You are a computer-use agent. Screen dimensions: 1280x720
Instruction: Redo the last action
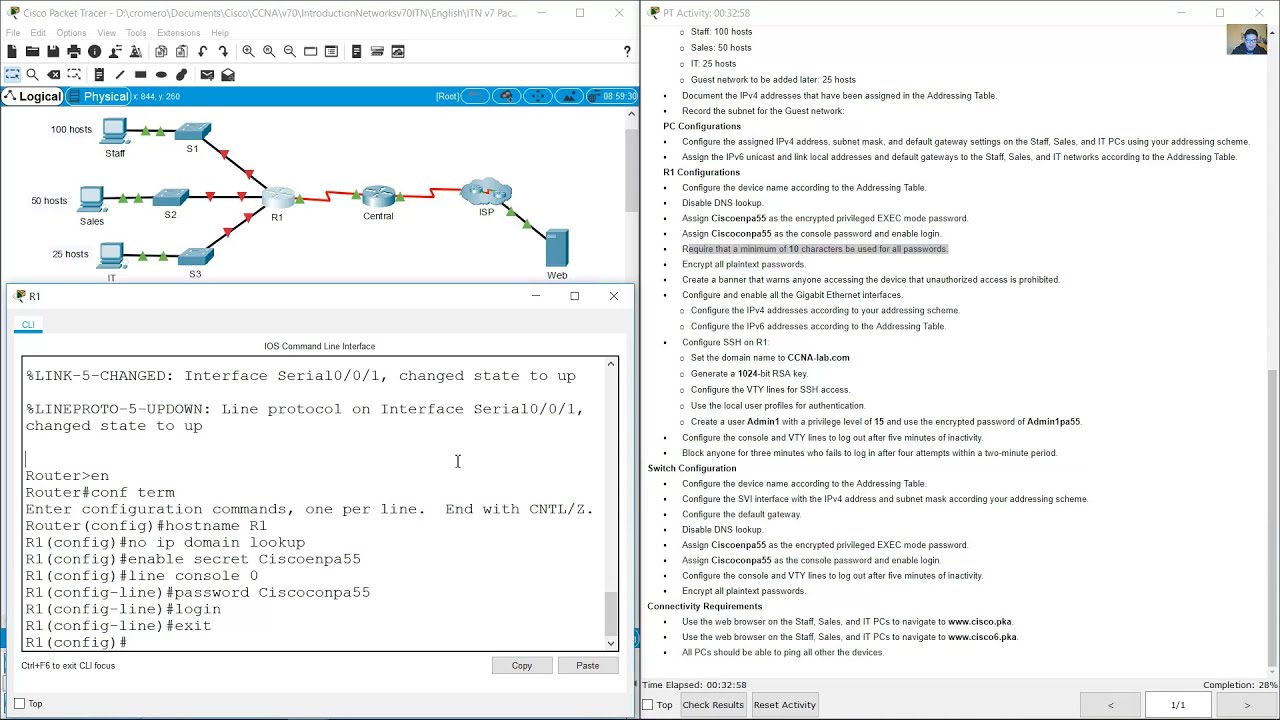click(x=223, y=51)
